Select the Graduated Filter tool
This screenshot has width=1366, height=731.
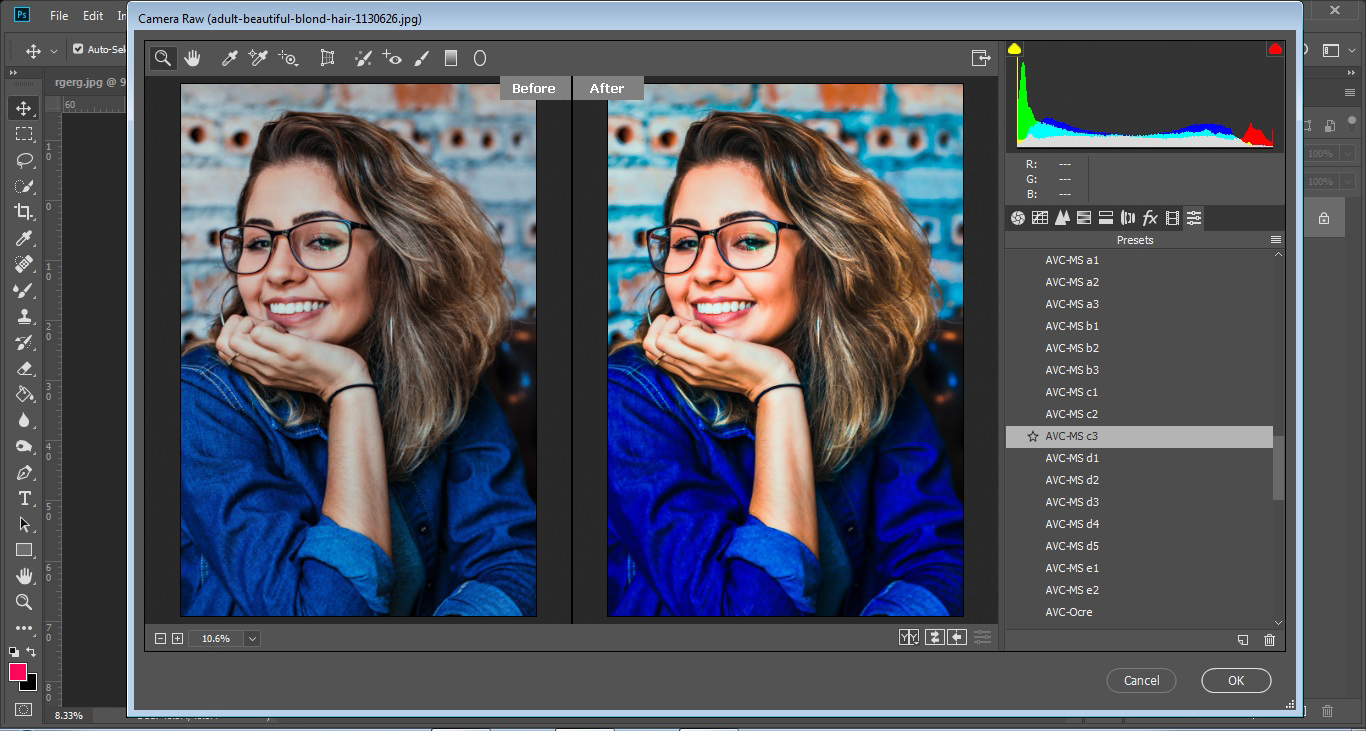(451, 59)
